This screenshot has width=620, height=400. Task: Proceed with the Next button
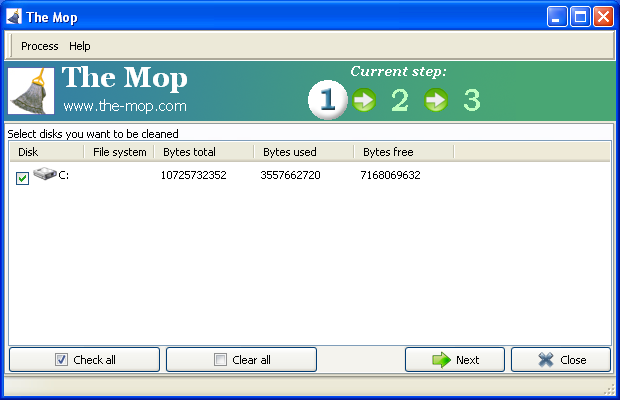tap(455, 360)
